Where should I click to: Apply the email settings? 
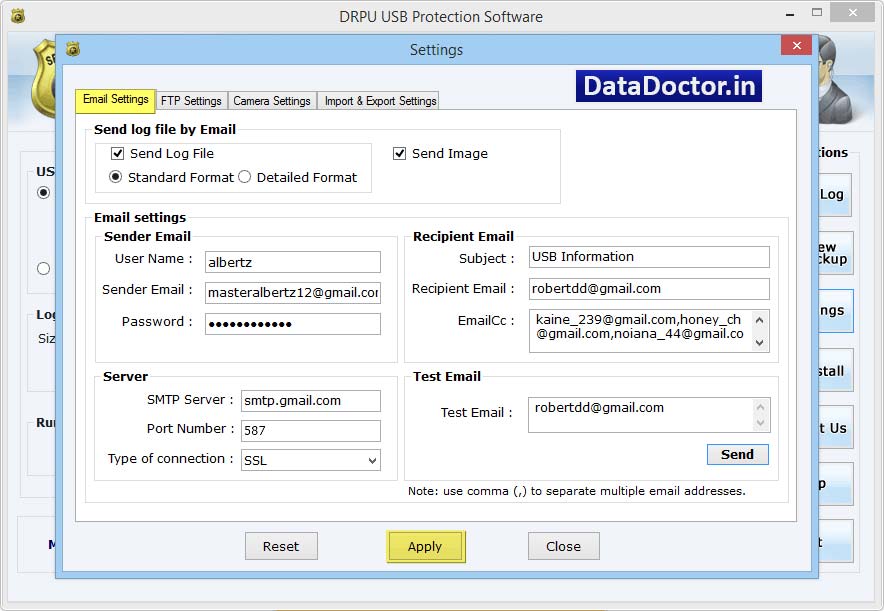click(425, 546)
